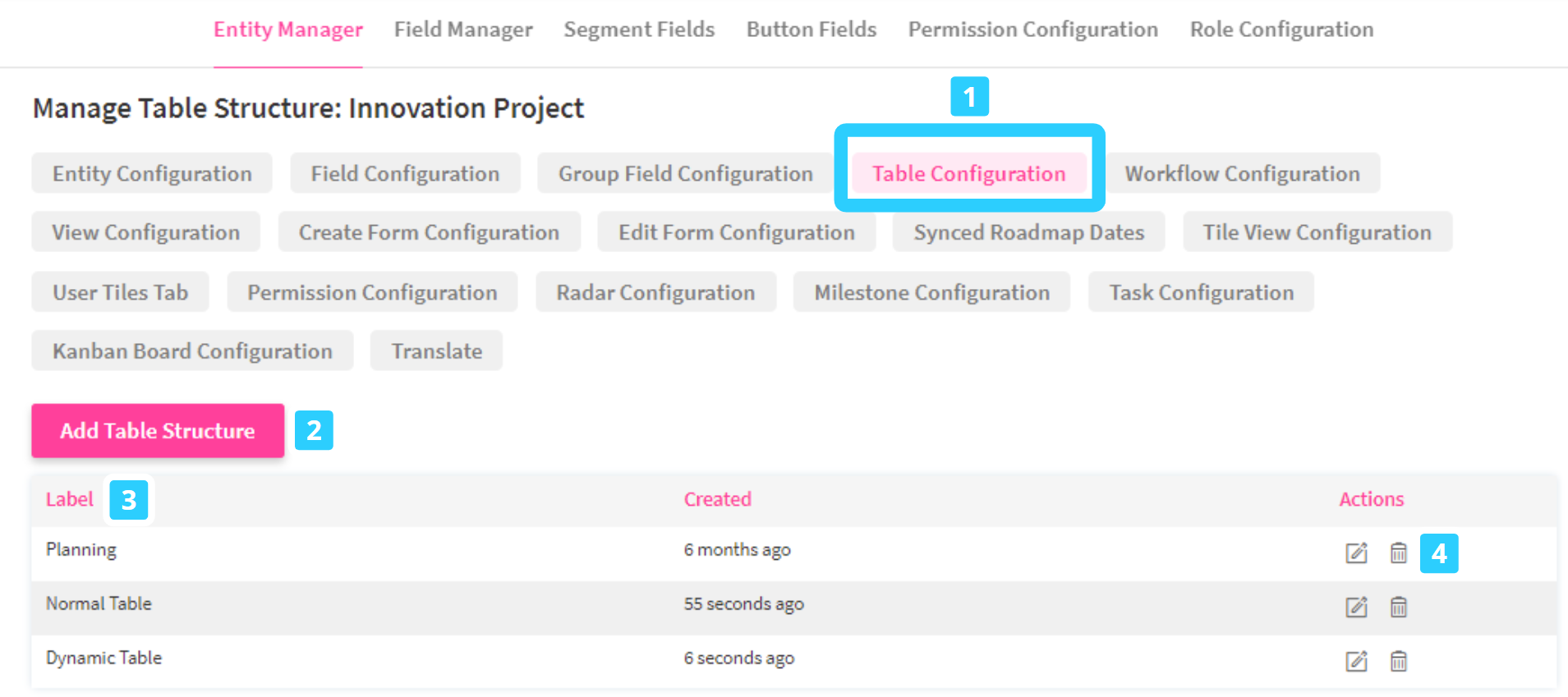
Task: Click the Translate button
Action: pos(436,351)
